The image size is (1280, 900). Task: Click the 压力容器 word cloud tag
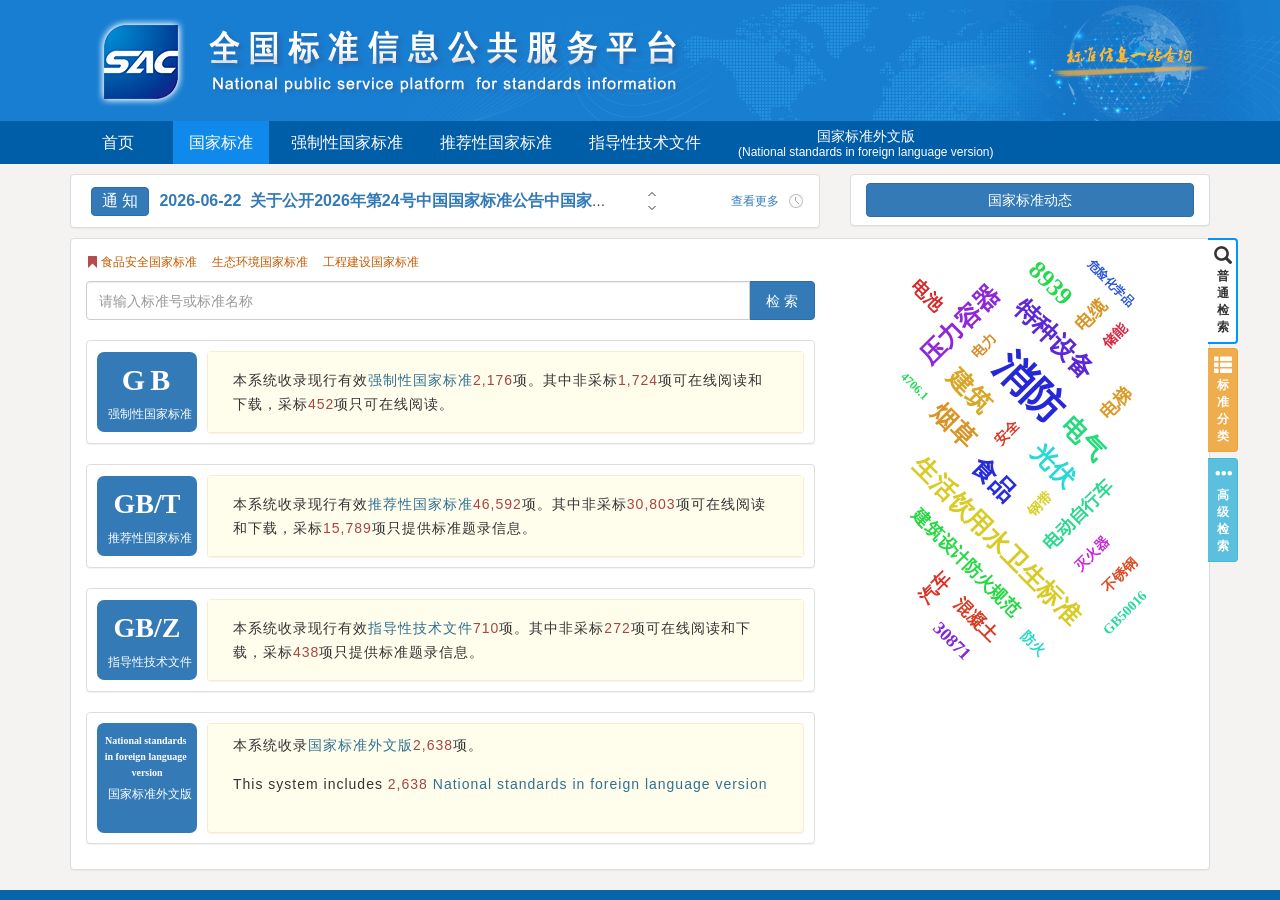(x=959, y=325)
